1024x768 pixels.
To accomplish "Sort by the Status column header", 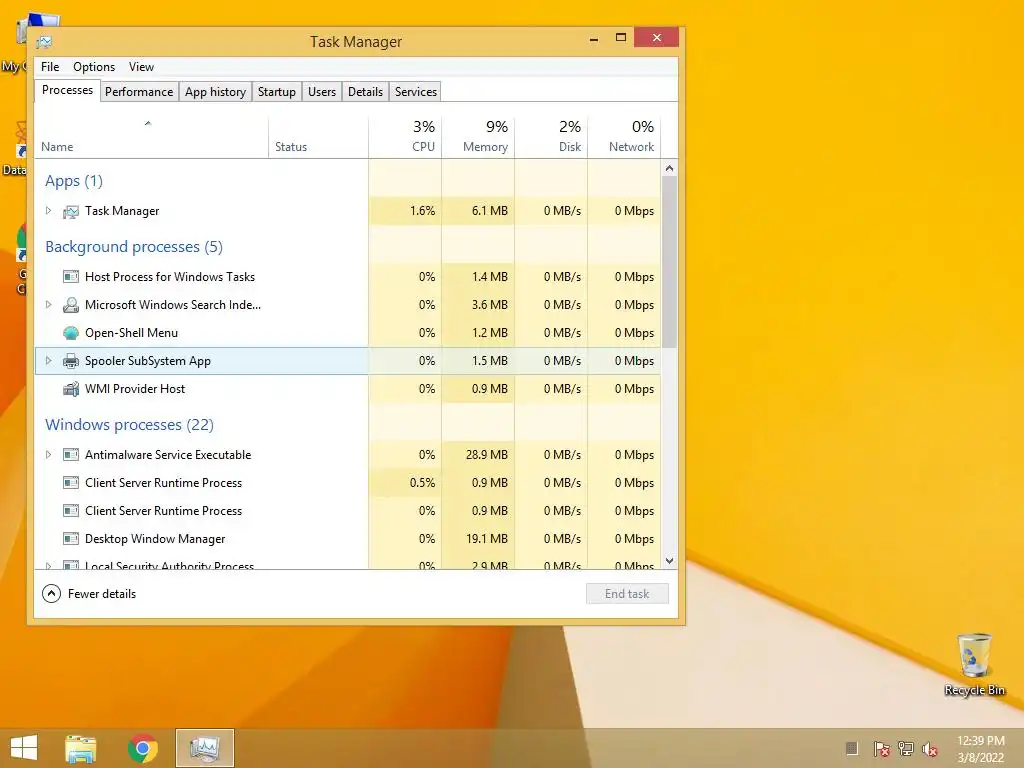I will click(318, 138).
